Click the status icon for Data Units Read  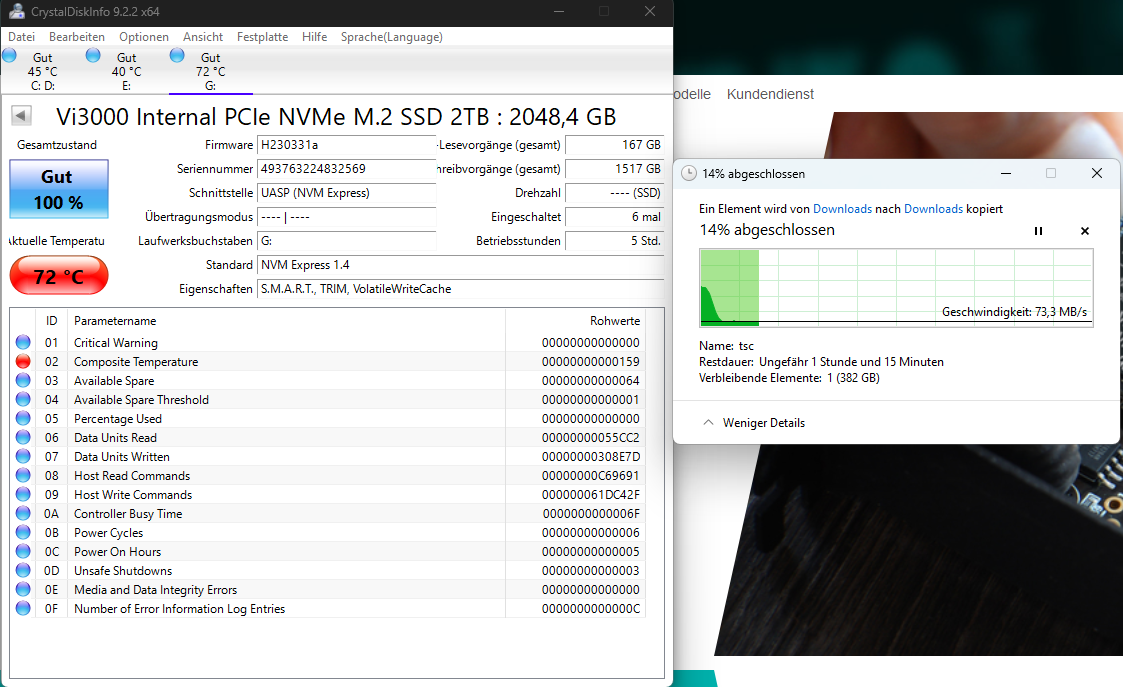[23, 438]
